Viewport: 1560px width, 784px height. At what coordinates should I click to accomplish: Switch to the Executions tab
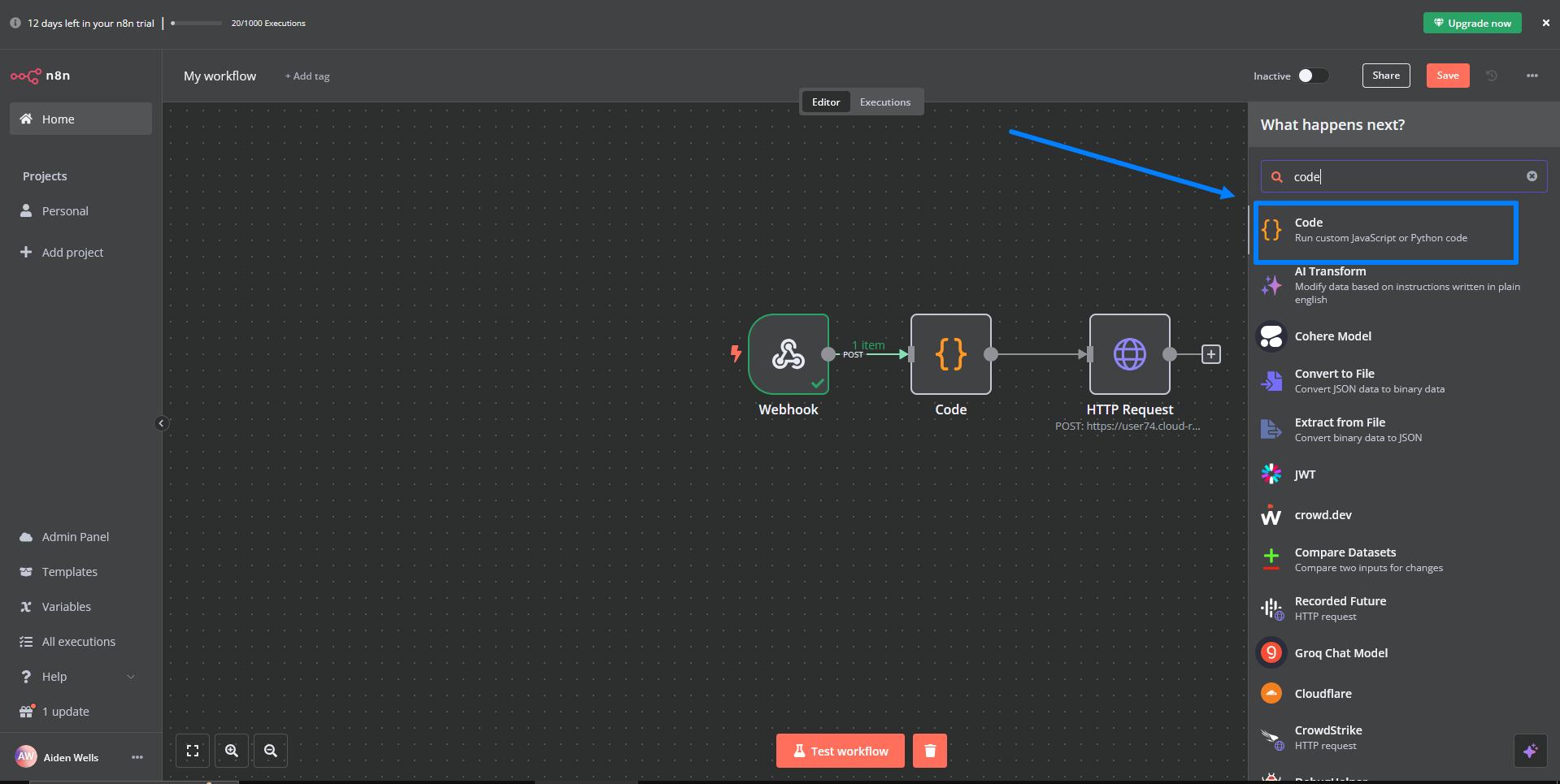tap(885, 102)
